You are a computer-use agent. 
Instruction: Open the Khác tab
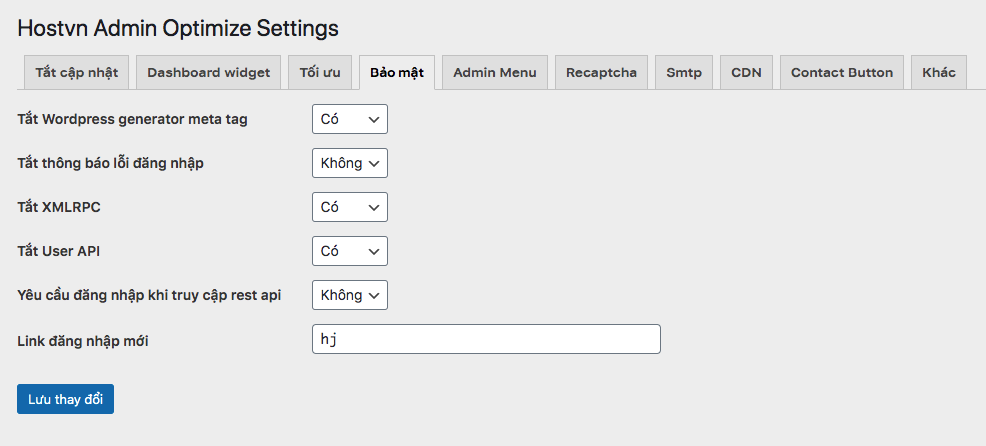939,72
